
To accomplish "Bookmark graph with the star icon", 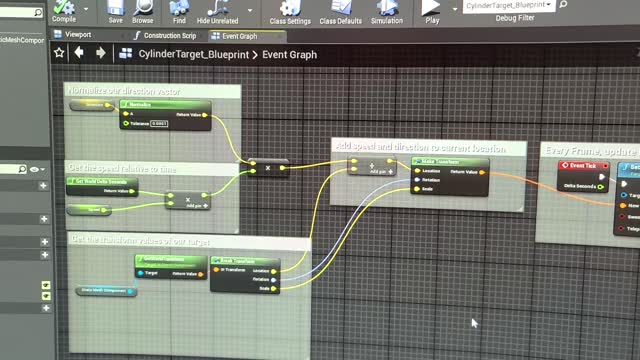I will pos(59,53).
